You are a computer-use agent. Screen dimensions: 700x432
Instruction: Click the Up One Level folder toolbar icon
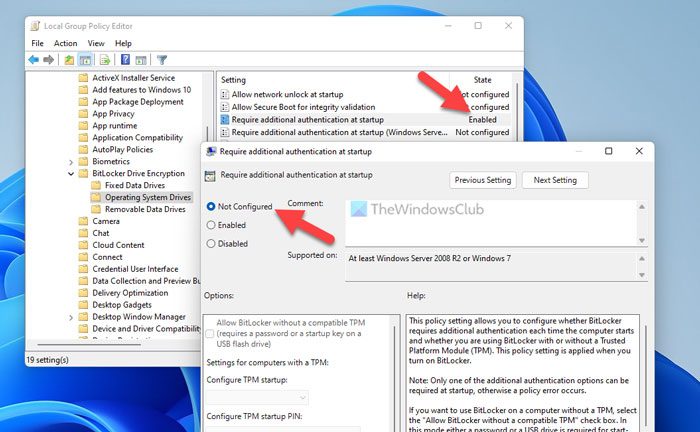[69, 60]
